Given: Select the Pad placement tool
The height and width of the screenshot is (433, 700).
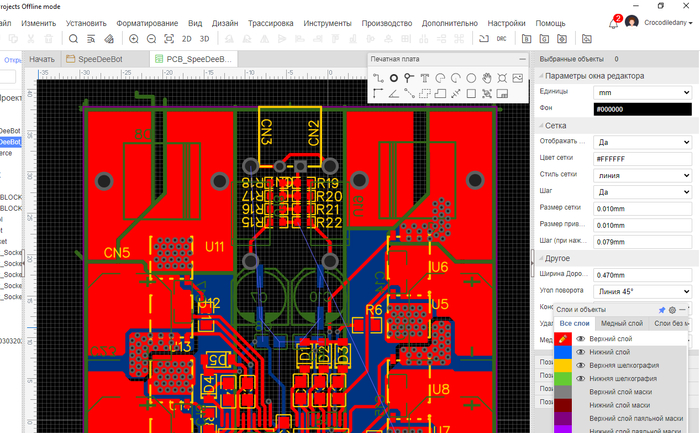Looking at the screenshot, I should tap(394, 78).
